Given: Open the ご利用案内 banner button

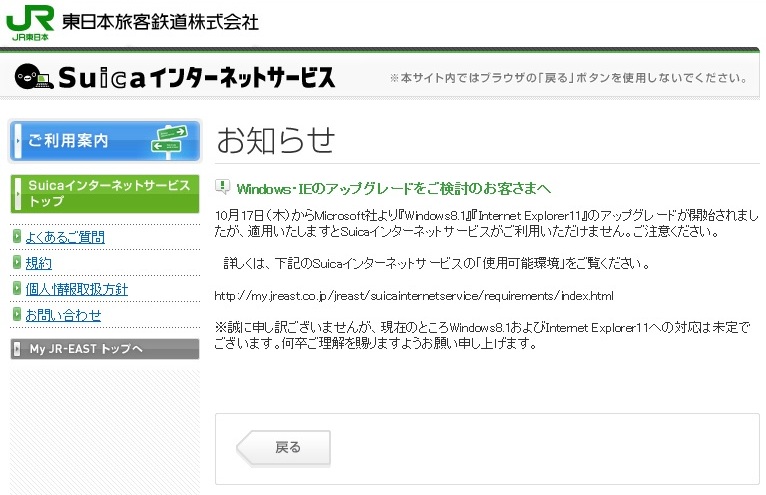Looking at the screenshot, I should (105, 141).
